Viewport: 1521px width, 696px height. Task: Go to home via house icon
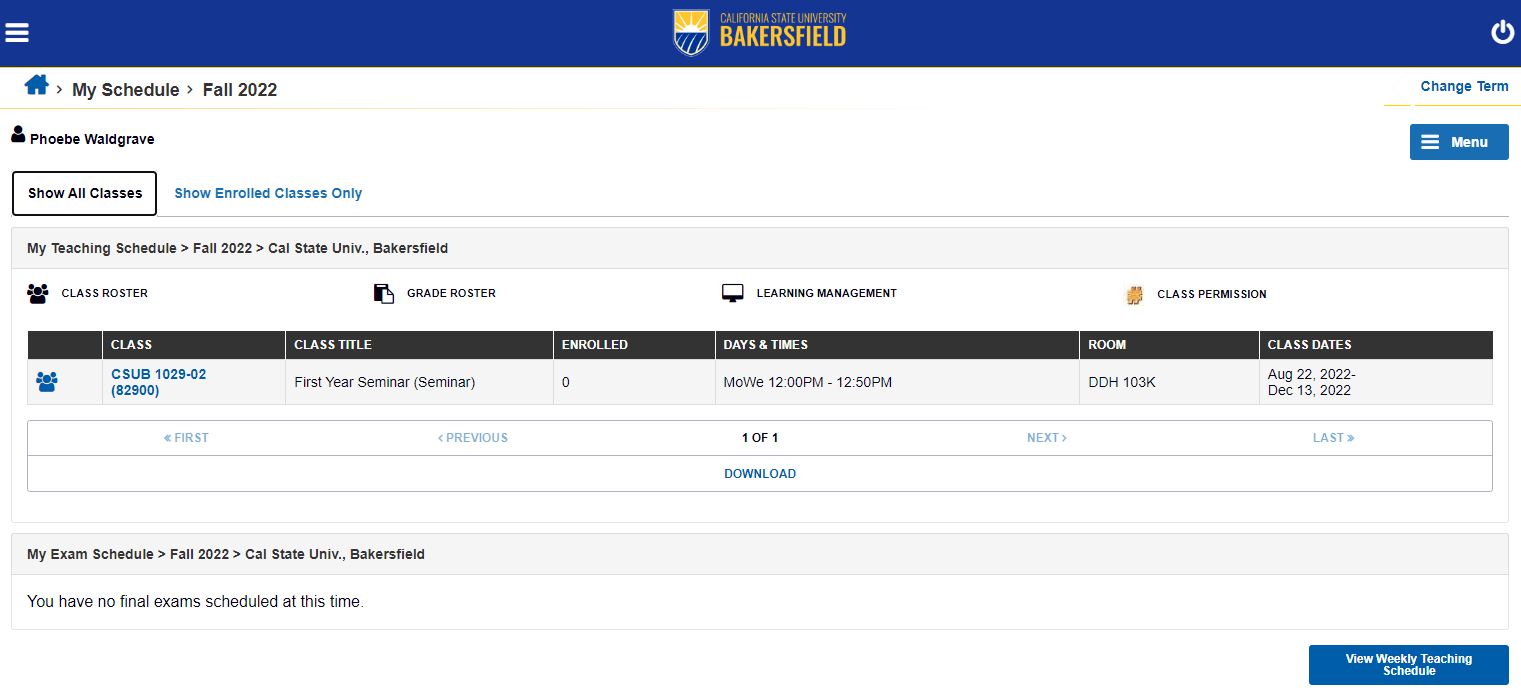coord(37,85)
